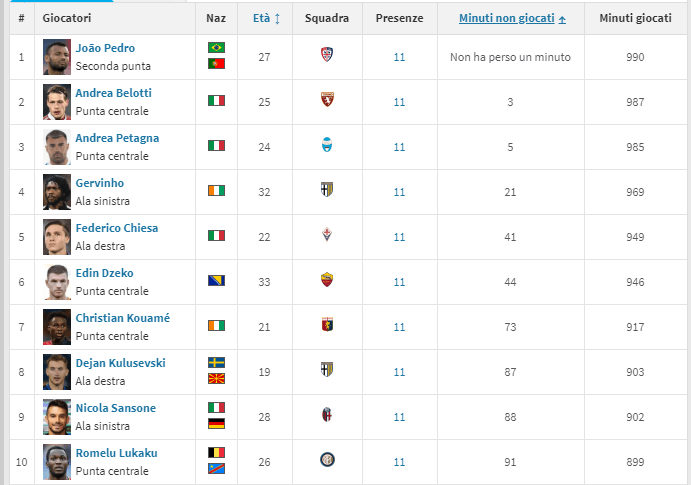Open SPAL club crest in Petagna row
691x485 pixels.
point(327,144)
